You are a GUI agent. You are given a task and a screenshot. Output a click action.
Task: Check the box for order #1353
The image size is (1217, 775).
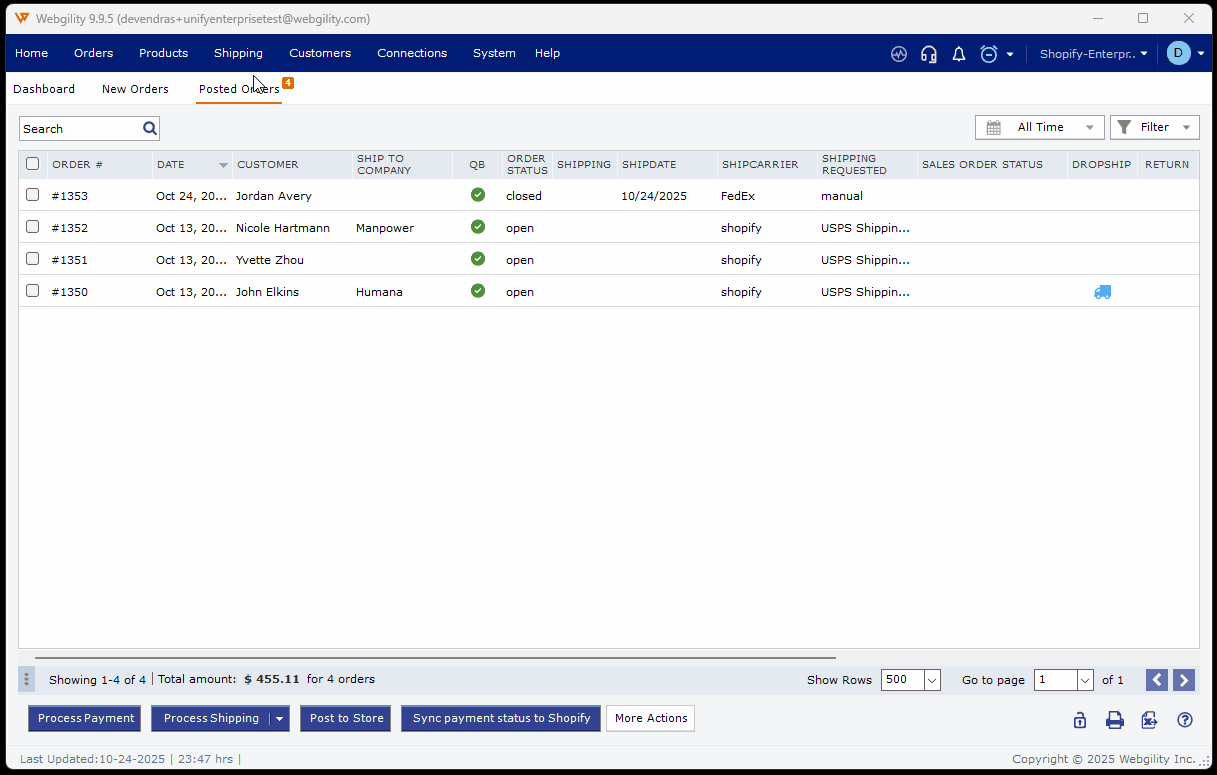(33, 195)
